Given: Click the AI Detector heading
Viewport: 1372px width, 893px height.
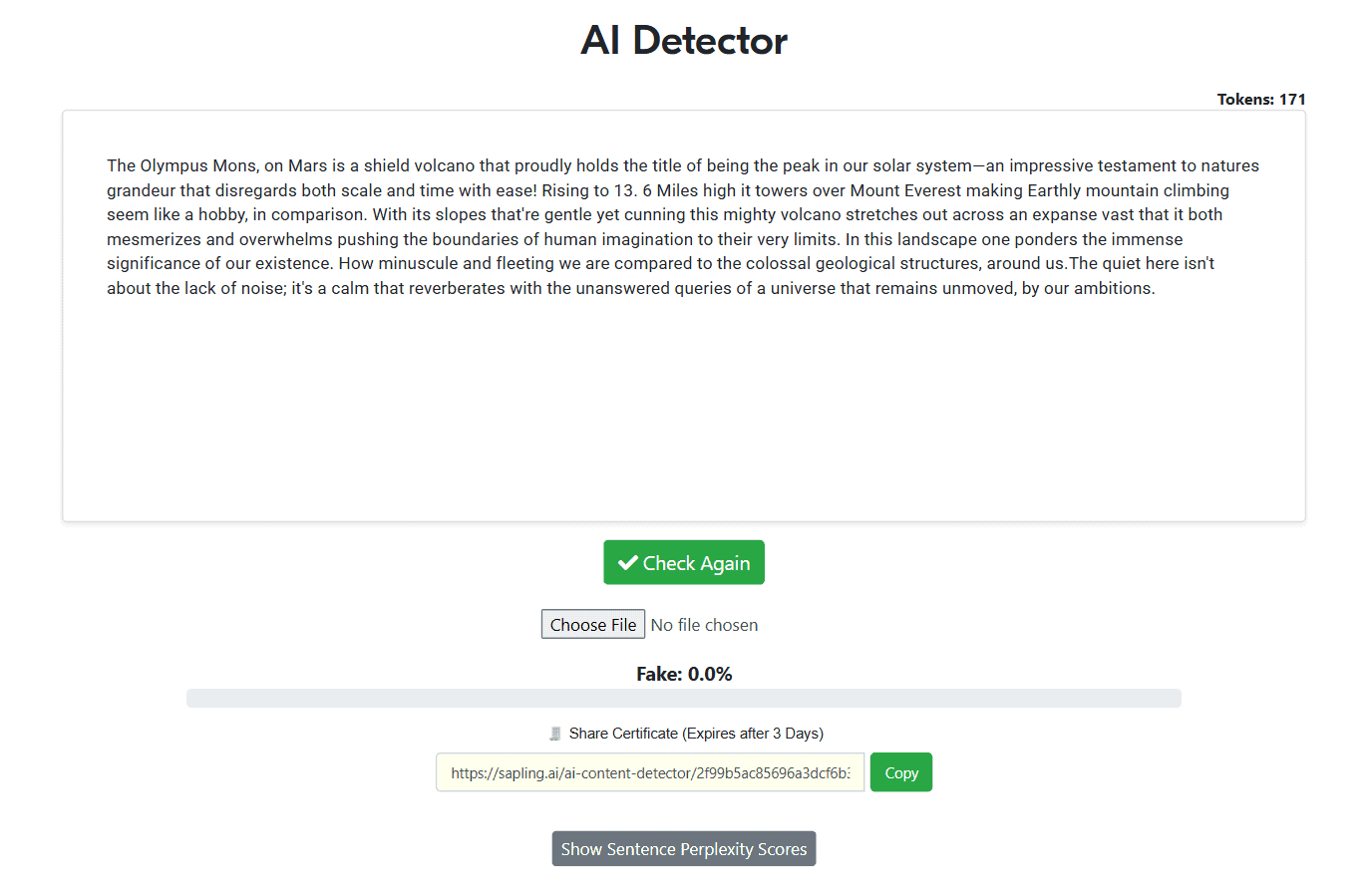Looking at the screenshot, I should 684,41.
